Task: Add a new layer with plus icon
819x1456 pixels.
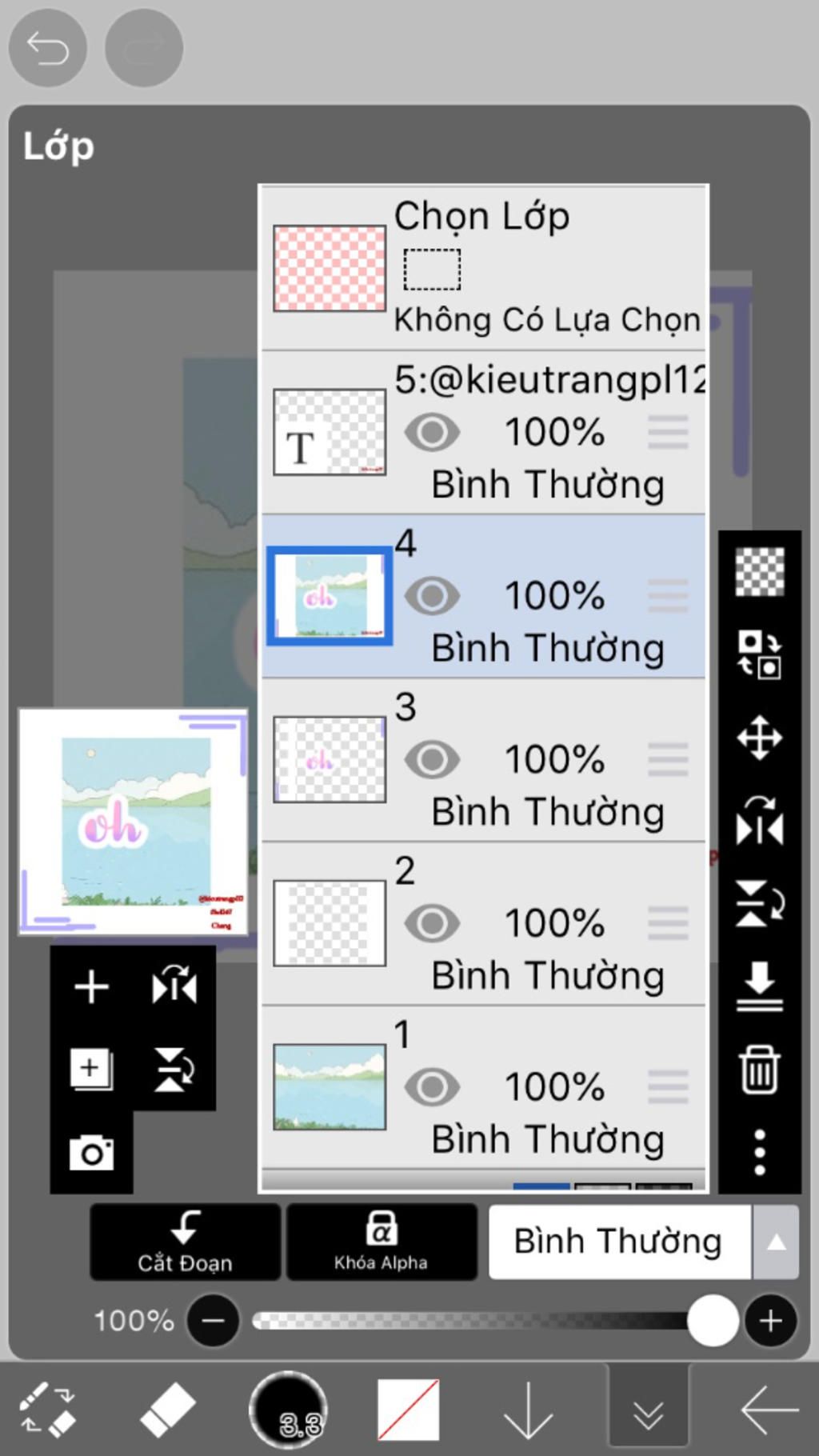Action: pyautogui.click(x=91, y=986)
